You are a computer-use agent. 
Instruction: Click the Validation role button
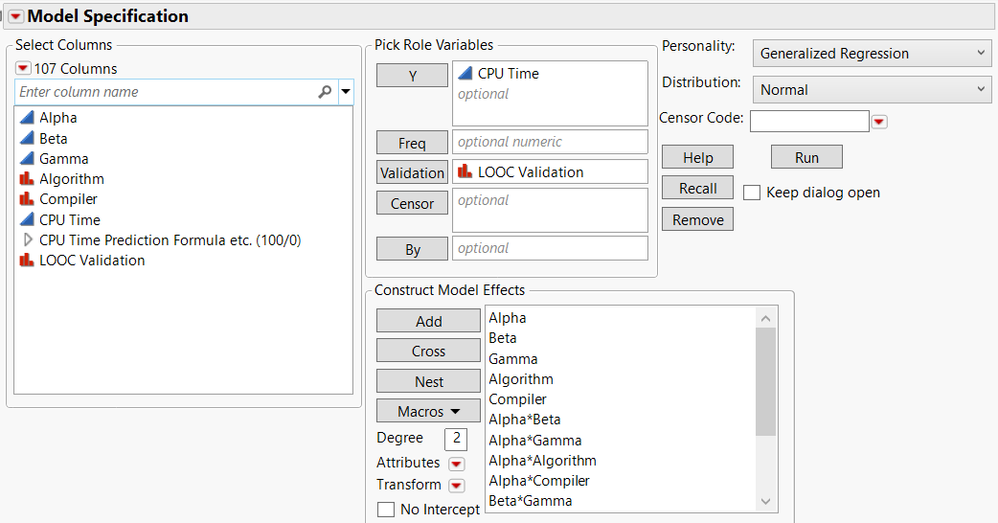(x=412, y=173)
